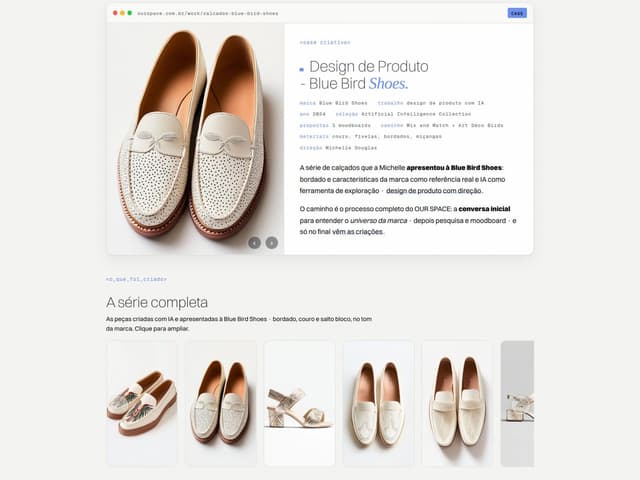The height and width of the screenshot is (480, 640).
Task: Open the block-heel sandal thumbnail
Action: coord(299,403)
